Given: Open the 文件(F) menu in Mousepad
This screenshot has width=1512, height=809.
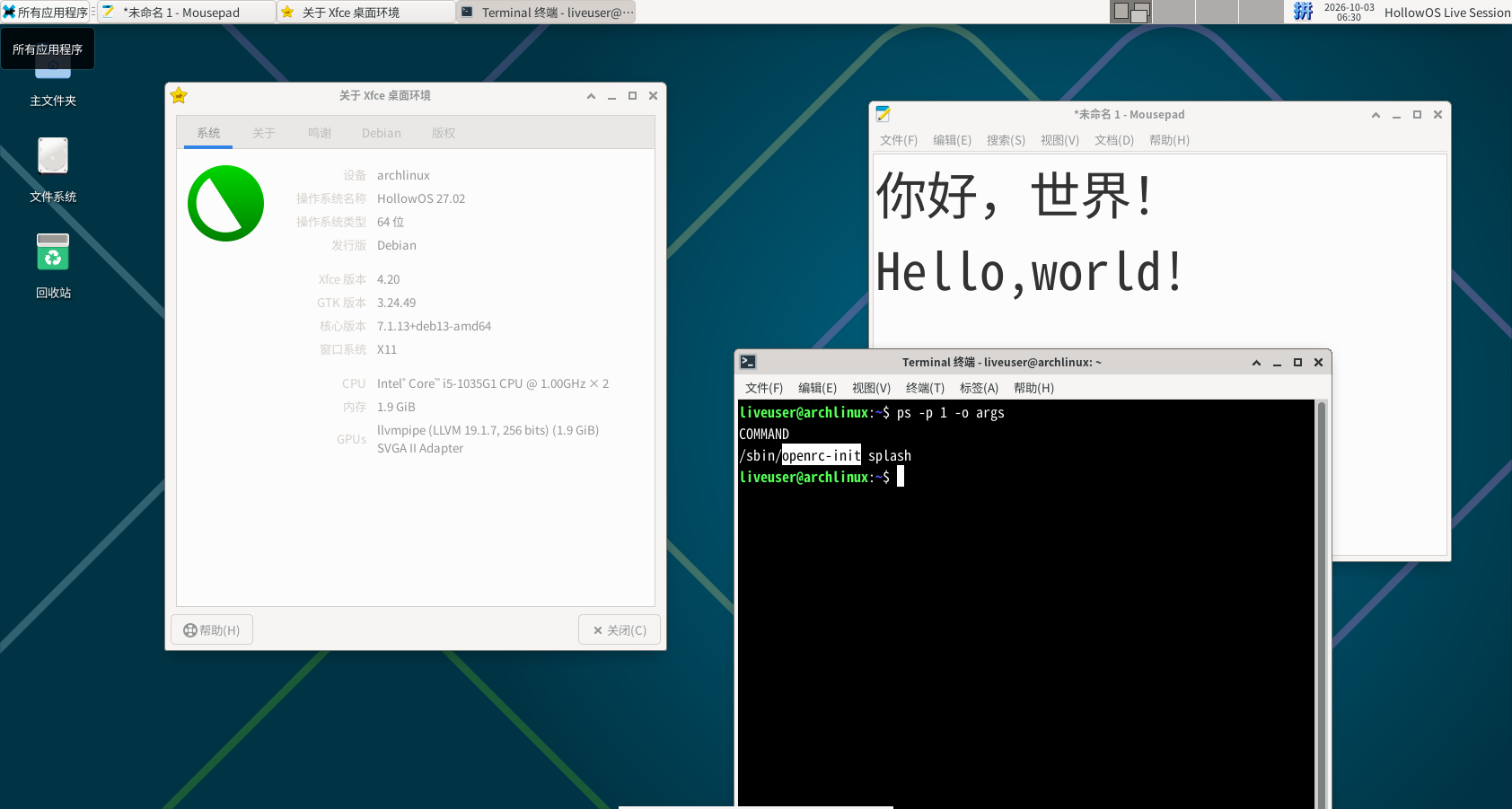Looking at the screenshot, I should (899, 140).
